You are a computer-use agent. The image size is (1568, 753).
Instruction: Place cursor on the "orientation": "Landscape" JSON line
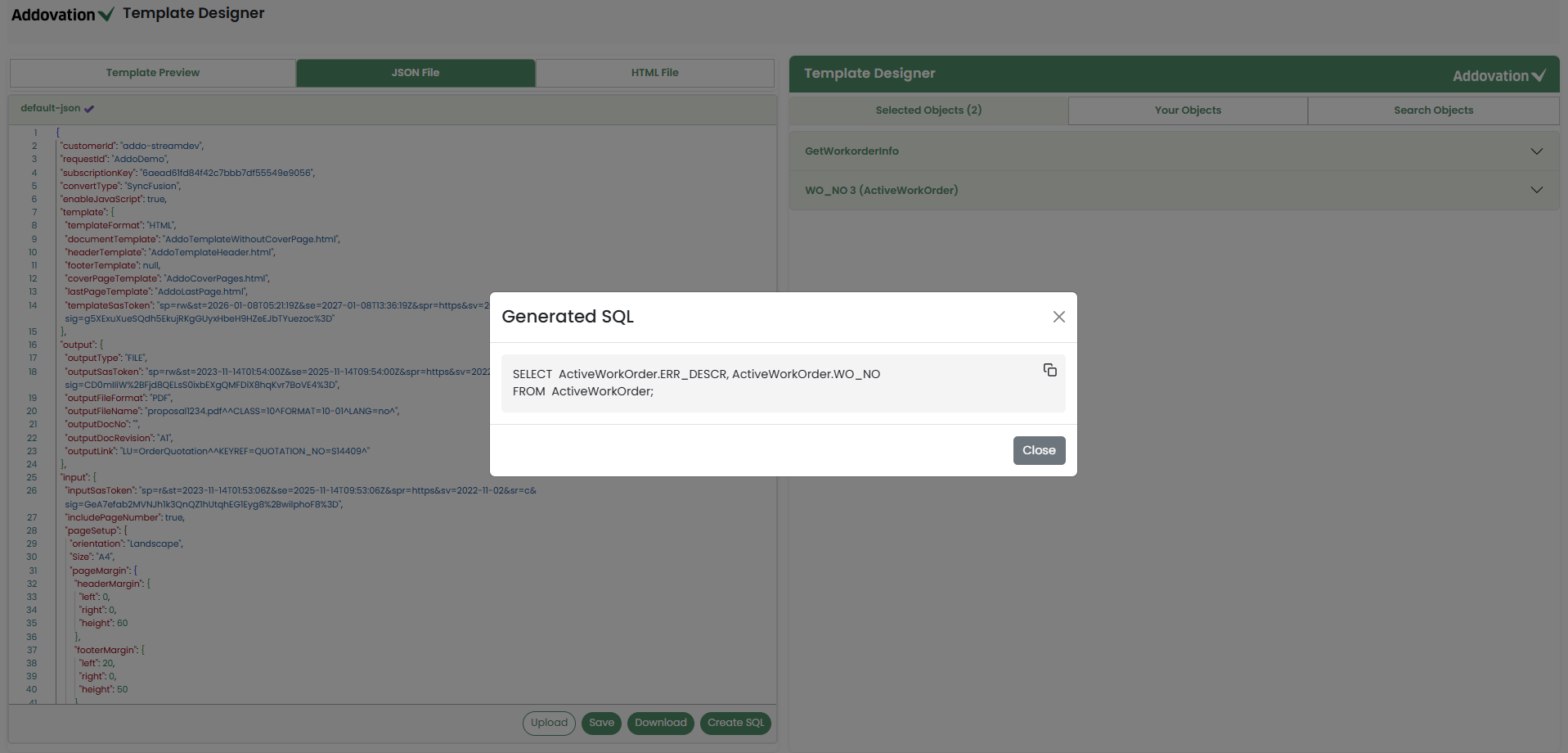point(127,544)
